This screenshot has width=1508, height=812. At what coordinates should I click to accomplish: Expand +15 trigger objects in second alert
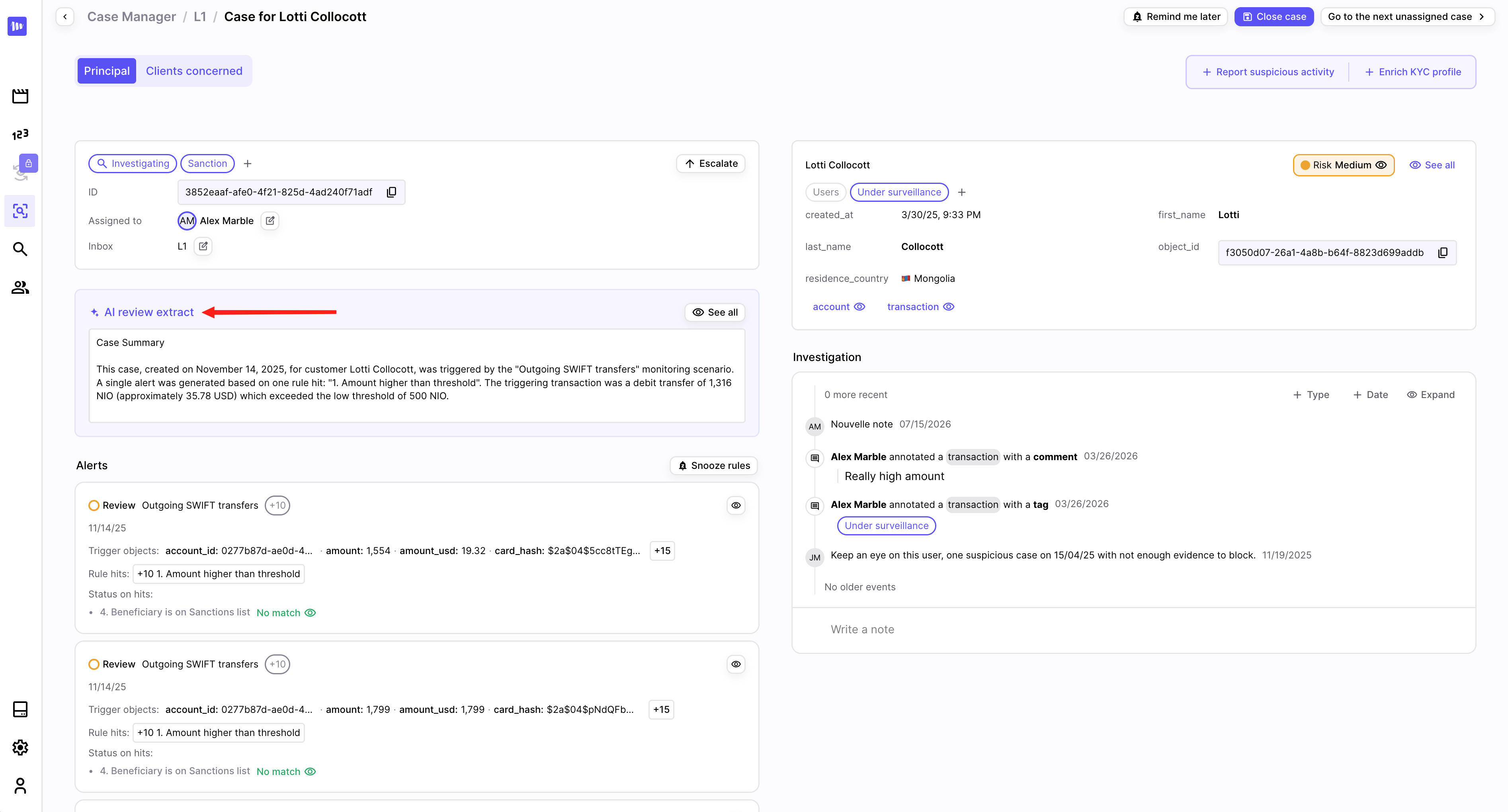[x=662, y=710]
